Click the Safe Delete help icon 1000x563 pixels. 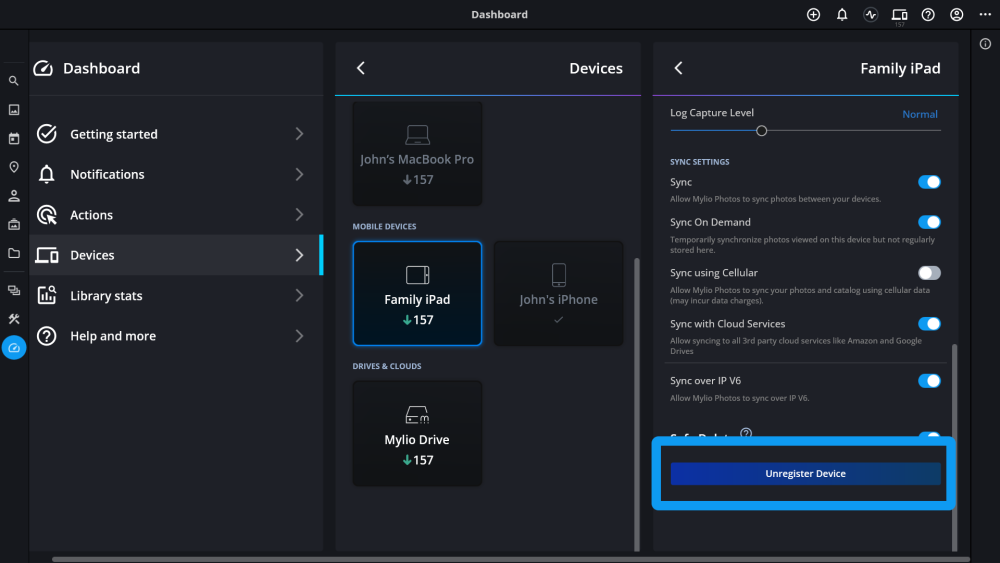tap(745, 434)
